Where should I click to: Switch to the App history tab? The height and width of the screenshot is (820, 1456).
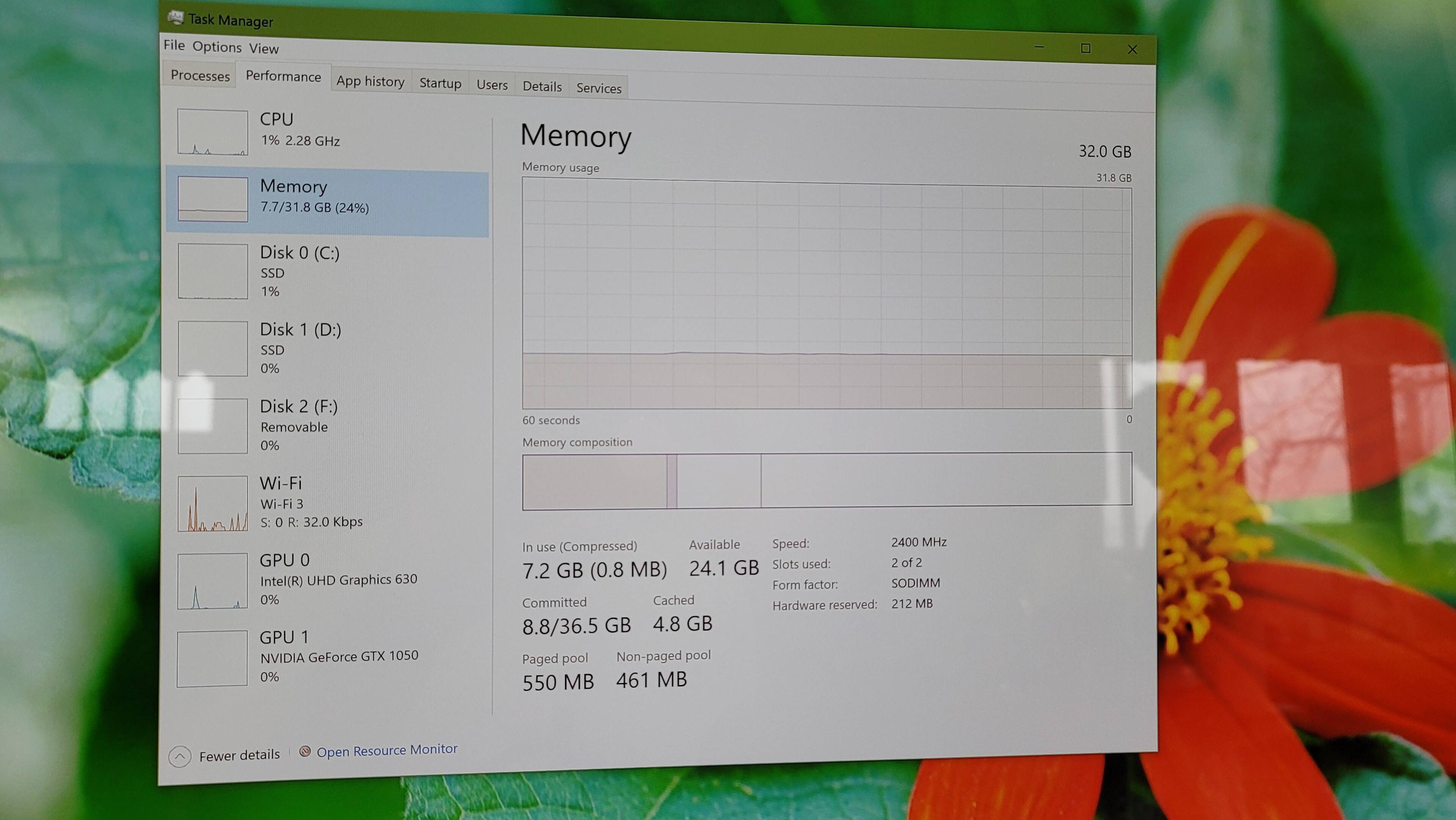pos(370,82)
